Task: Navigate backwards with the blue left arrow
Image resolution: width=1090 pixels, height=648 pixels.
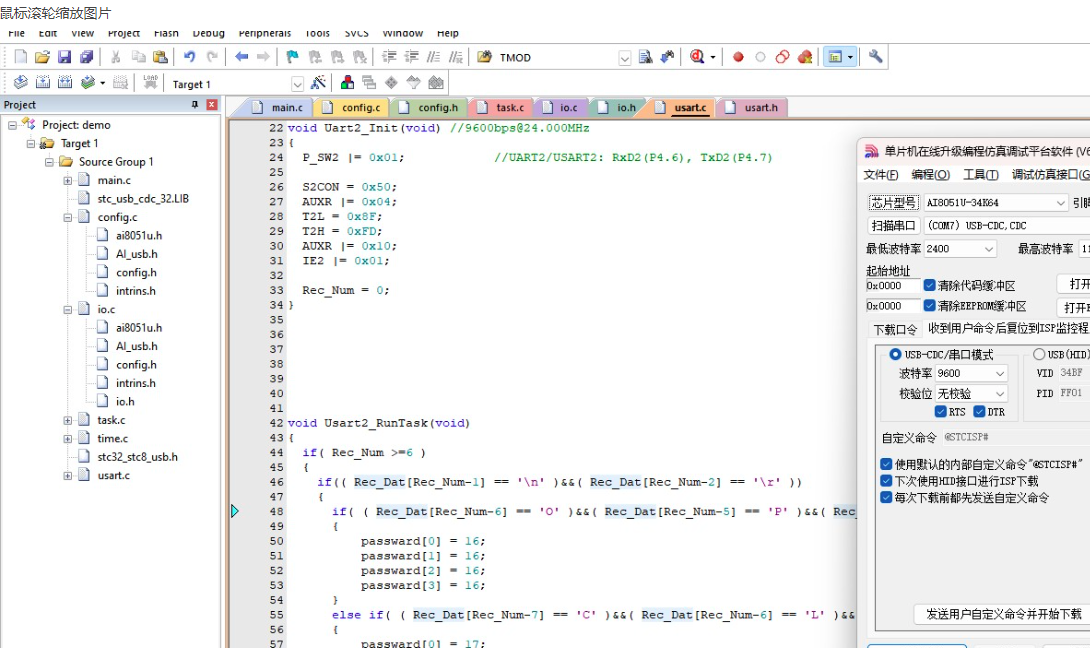Action: click(x=241, y=57)
